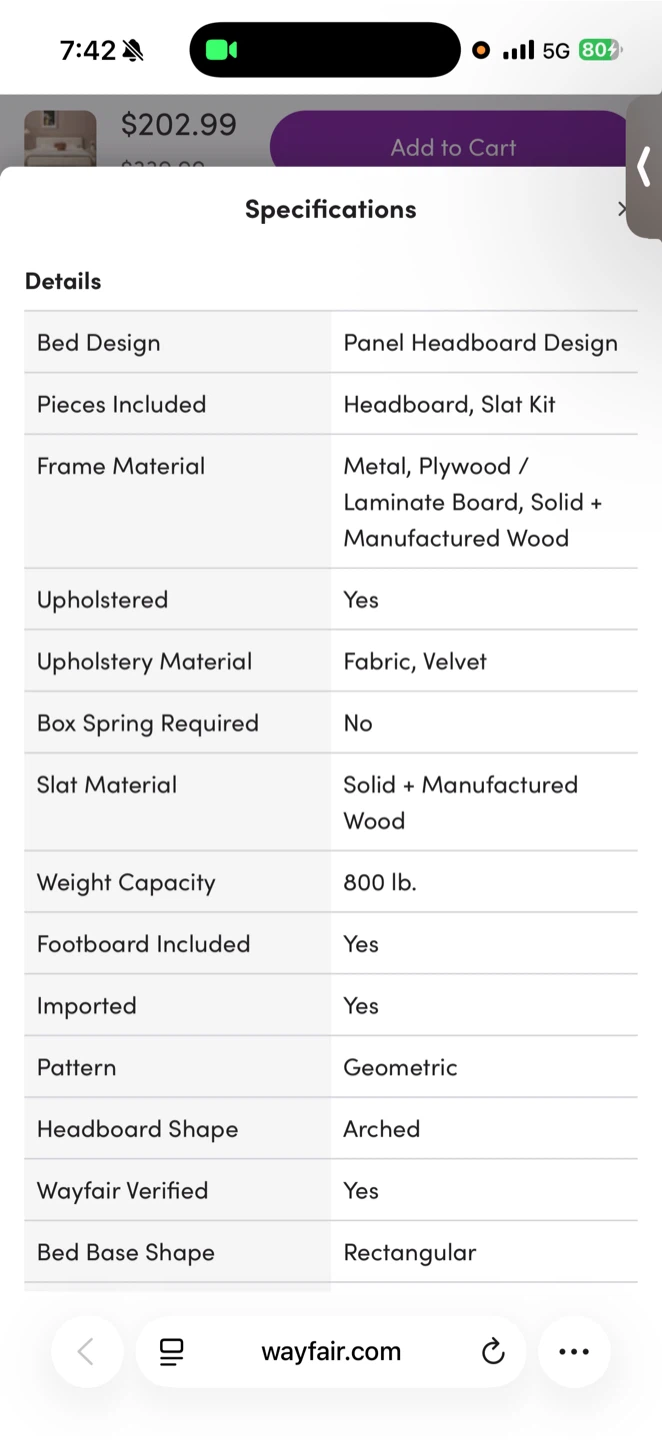Viewport: 662px width, 1440px height.
Task: Tap the green FaceTime camera indicator
Action: [221, 50]
